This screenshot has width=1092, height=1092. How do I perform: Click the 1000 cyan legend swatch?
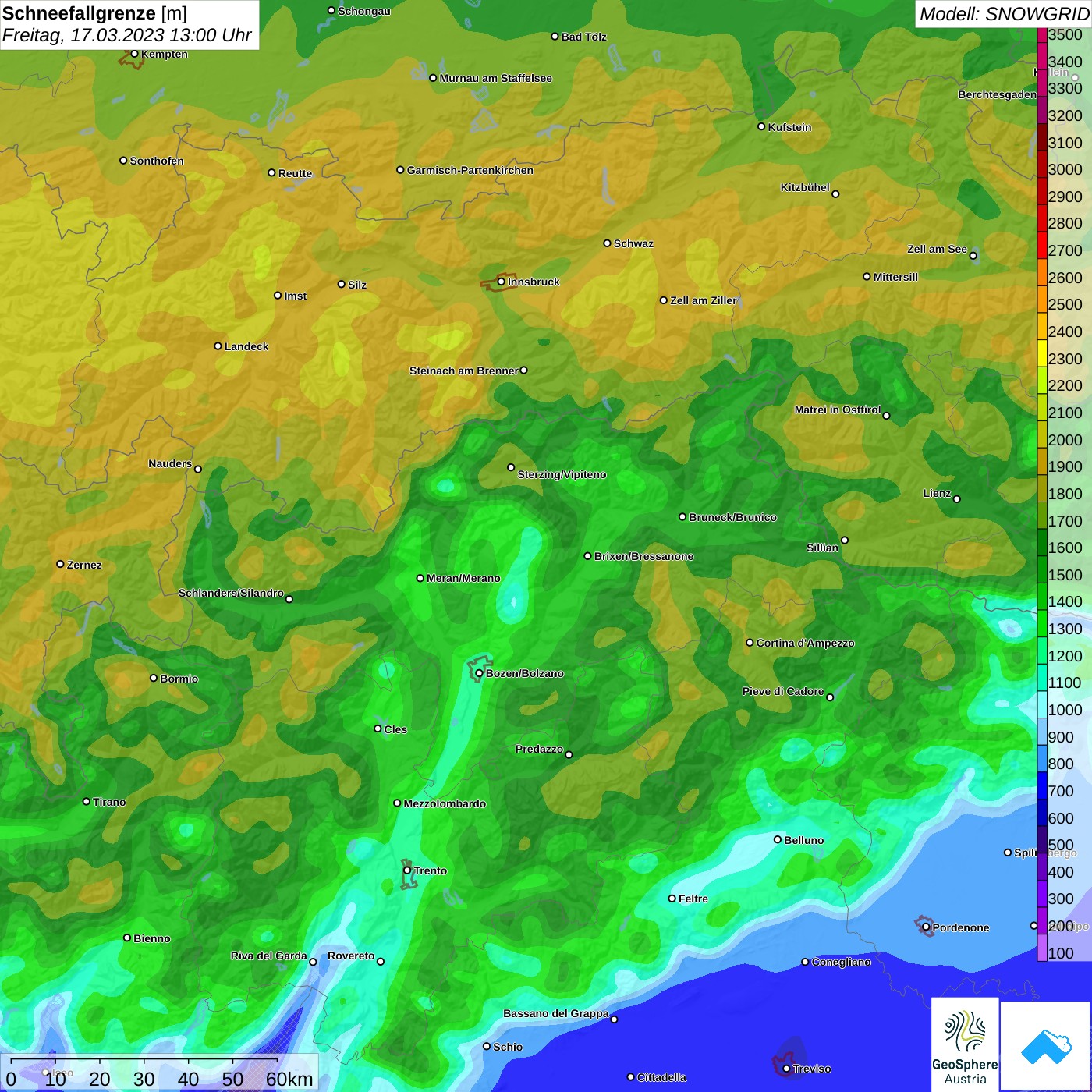1042,704
